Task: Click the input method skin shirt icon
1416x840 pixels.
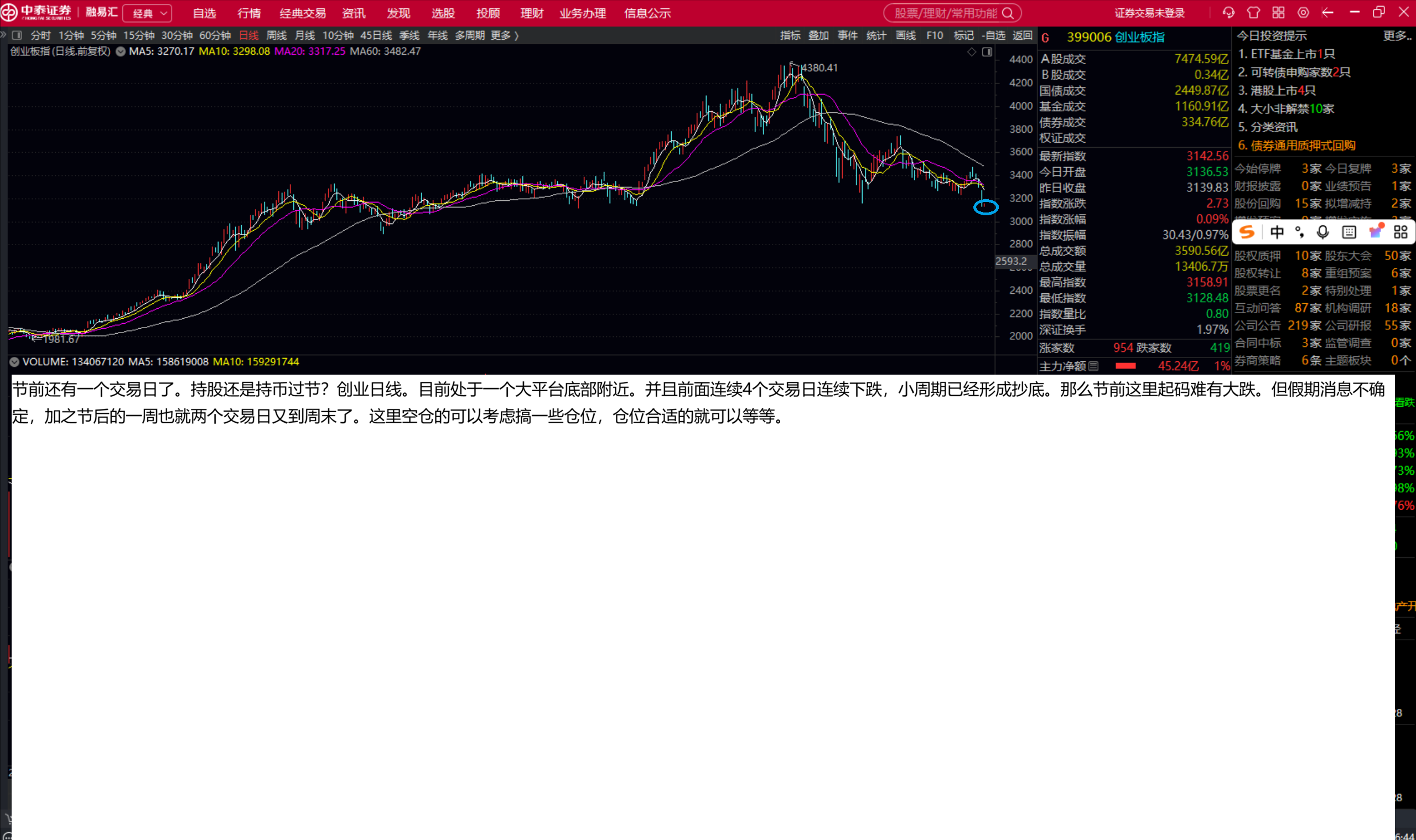Action: coord(1376,231)
